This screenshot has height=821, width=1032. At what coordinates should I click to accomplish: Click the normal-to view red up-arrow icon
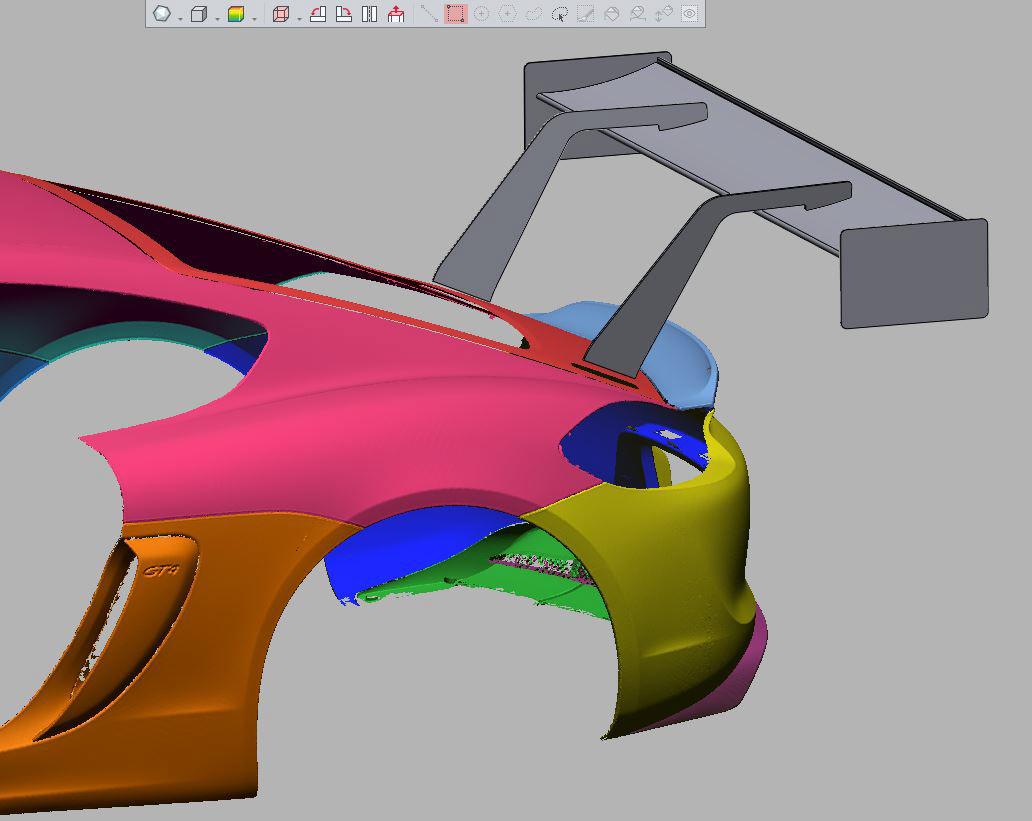pos(396,14)
